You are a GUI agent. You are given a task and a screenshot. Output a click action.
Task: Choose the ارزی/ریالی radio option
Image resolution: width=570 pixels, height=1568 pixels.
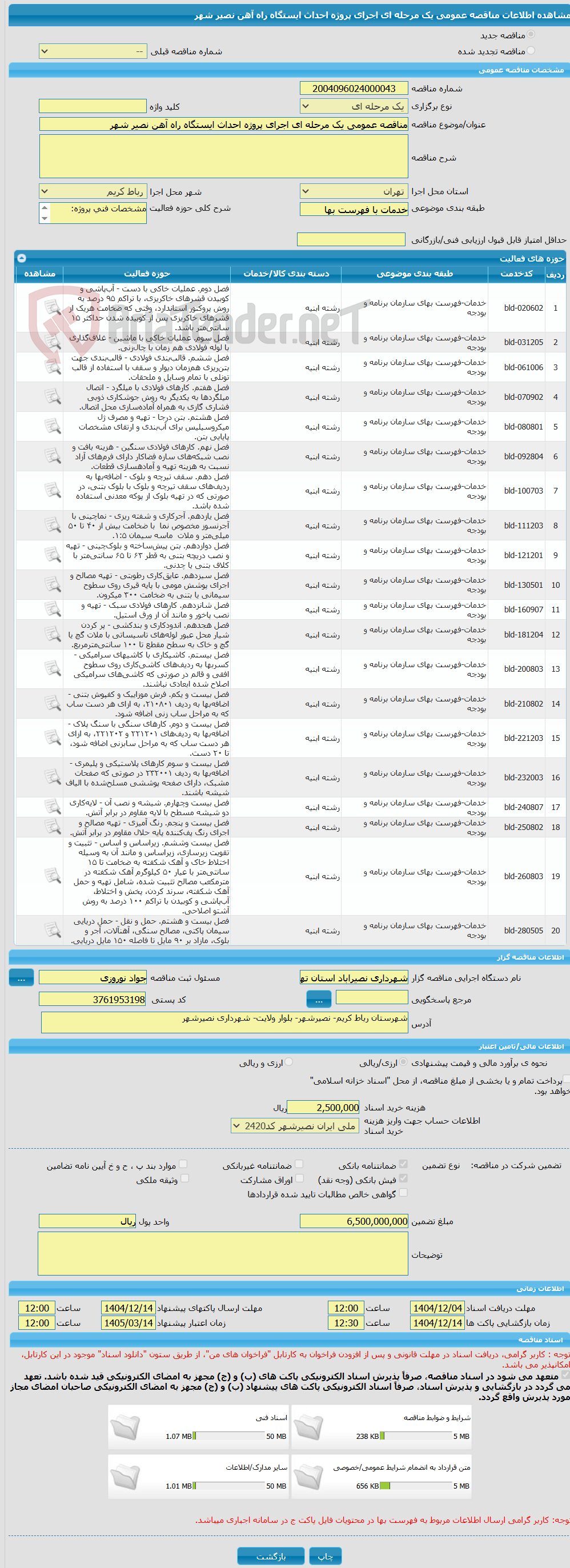click(x=404, y=1062)
